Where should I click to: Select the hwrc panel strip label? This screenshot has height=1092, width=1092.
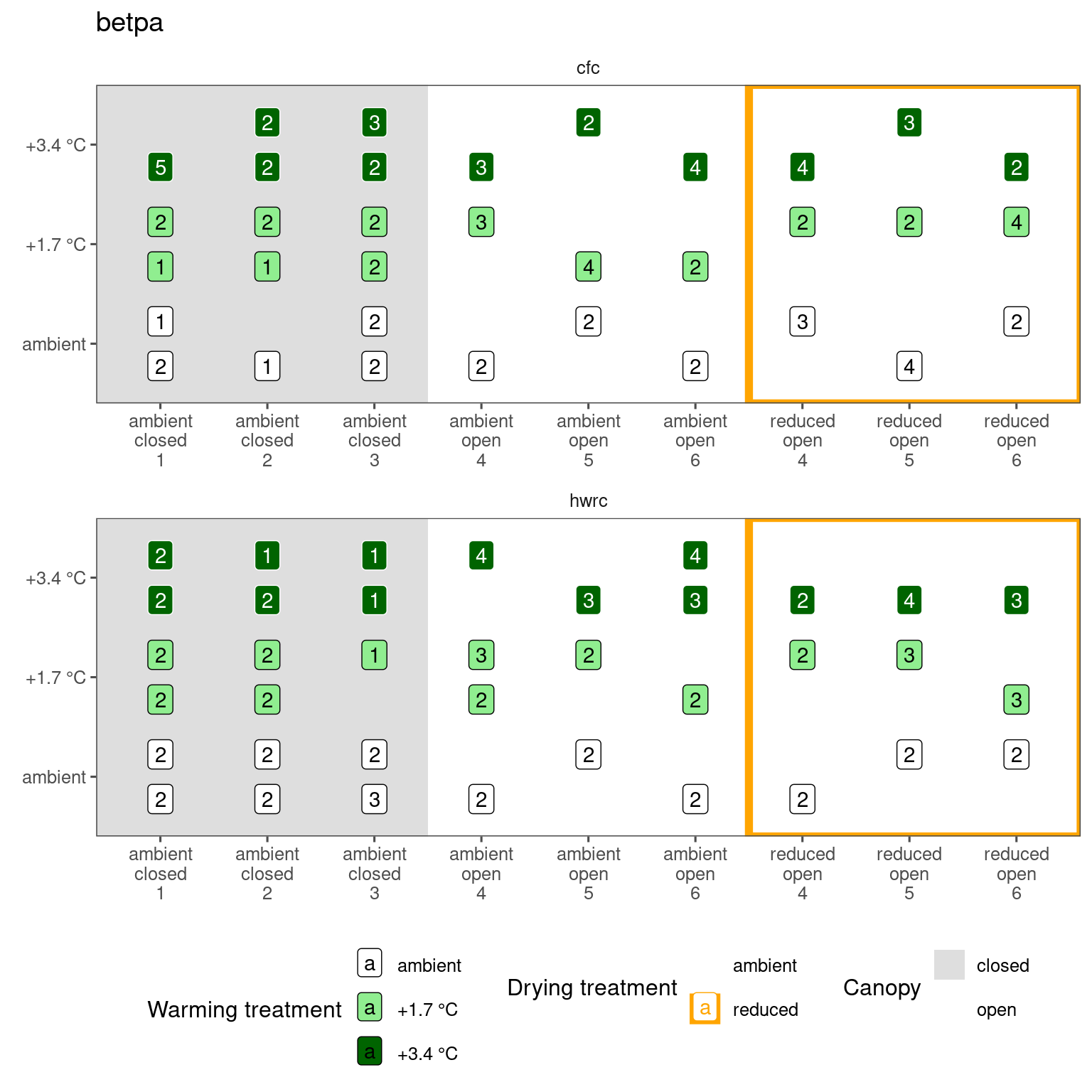[588, 501]
